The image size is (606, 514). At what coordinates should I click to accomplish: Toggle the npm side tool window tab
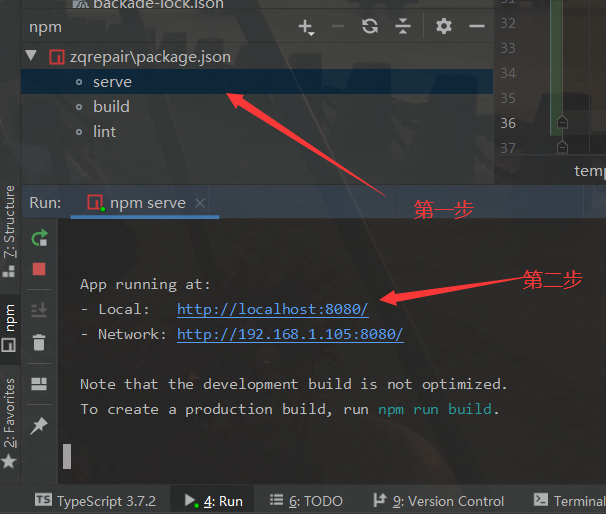pyautogui.click(x=9, y=328)
